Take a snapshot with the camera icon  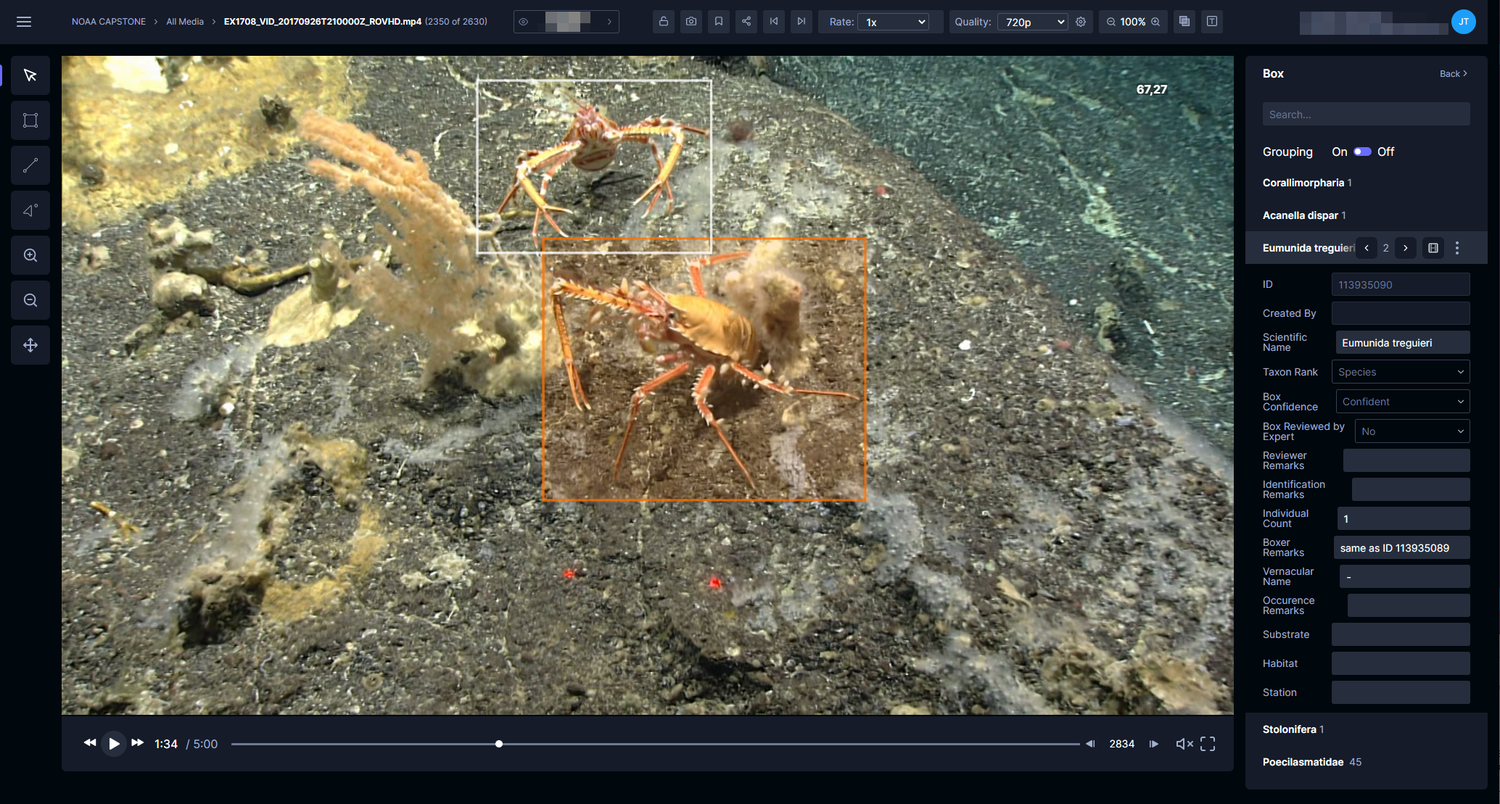pyautogui.click(x=691, y=21)
